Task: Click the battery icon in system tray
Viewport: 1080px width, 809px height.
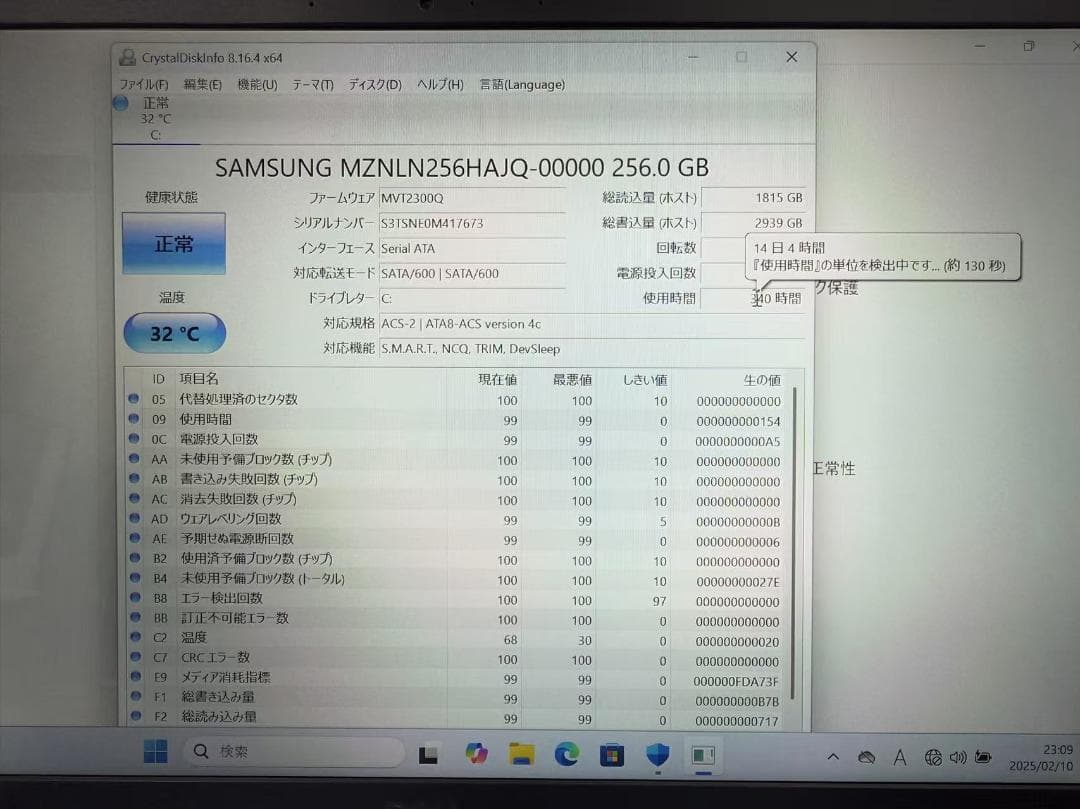Action: [x=983, y=757]
